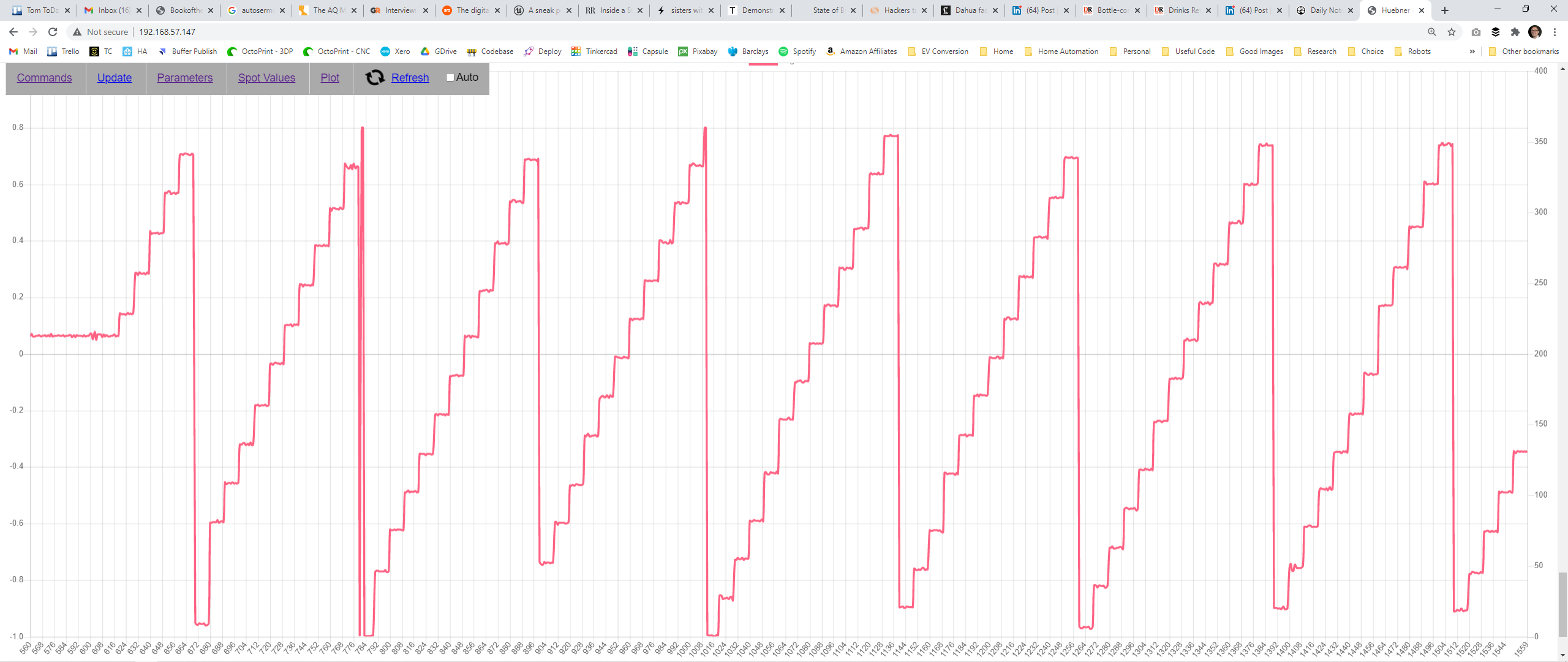Click the refresh arrows icon beside Refresh
The height and width of the screenshot is (662, 1568).
[374, 77]
